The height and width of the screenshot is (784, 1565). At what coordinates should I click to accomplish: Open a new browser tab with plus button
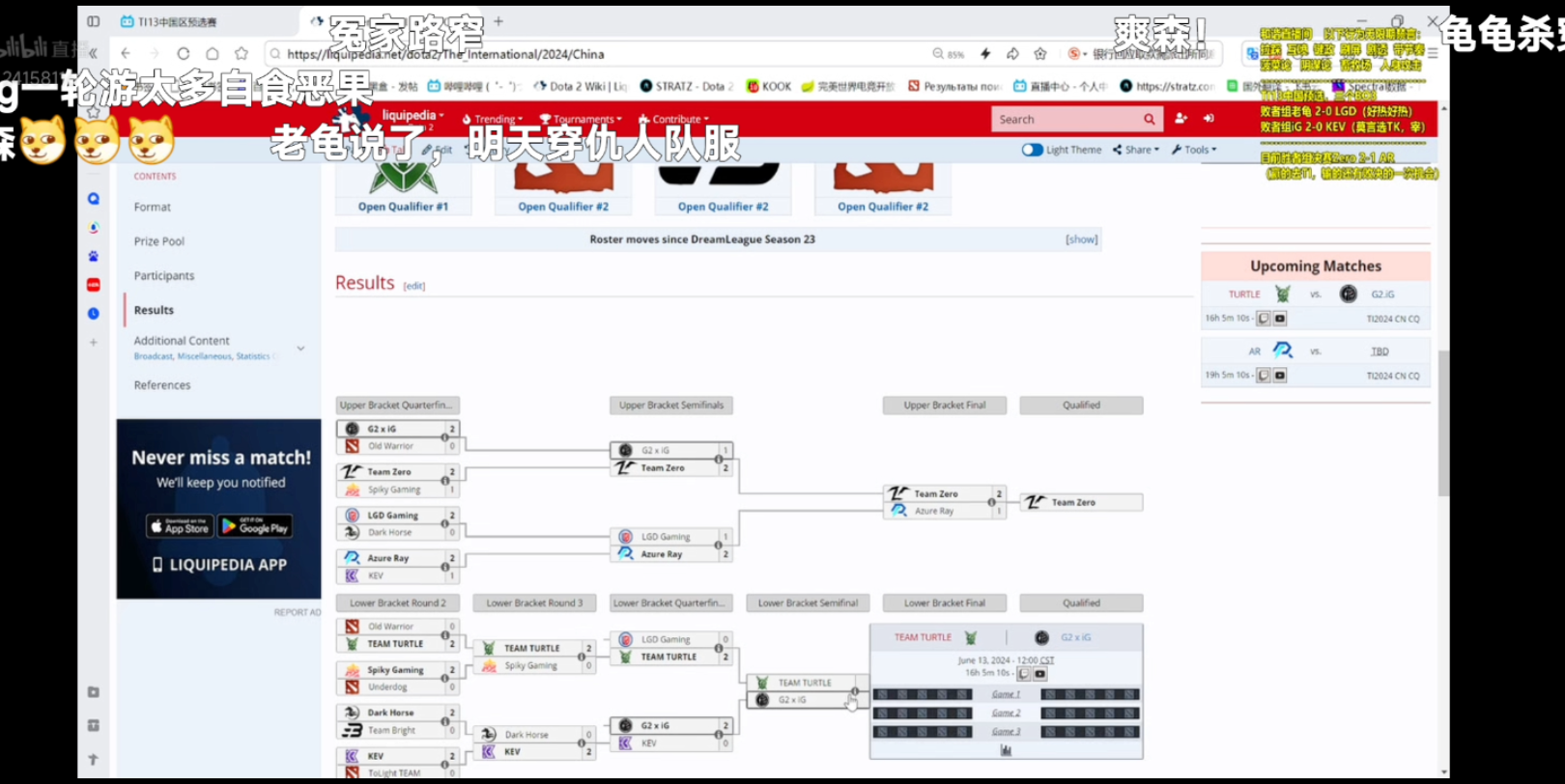click(498, 20)
